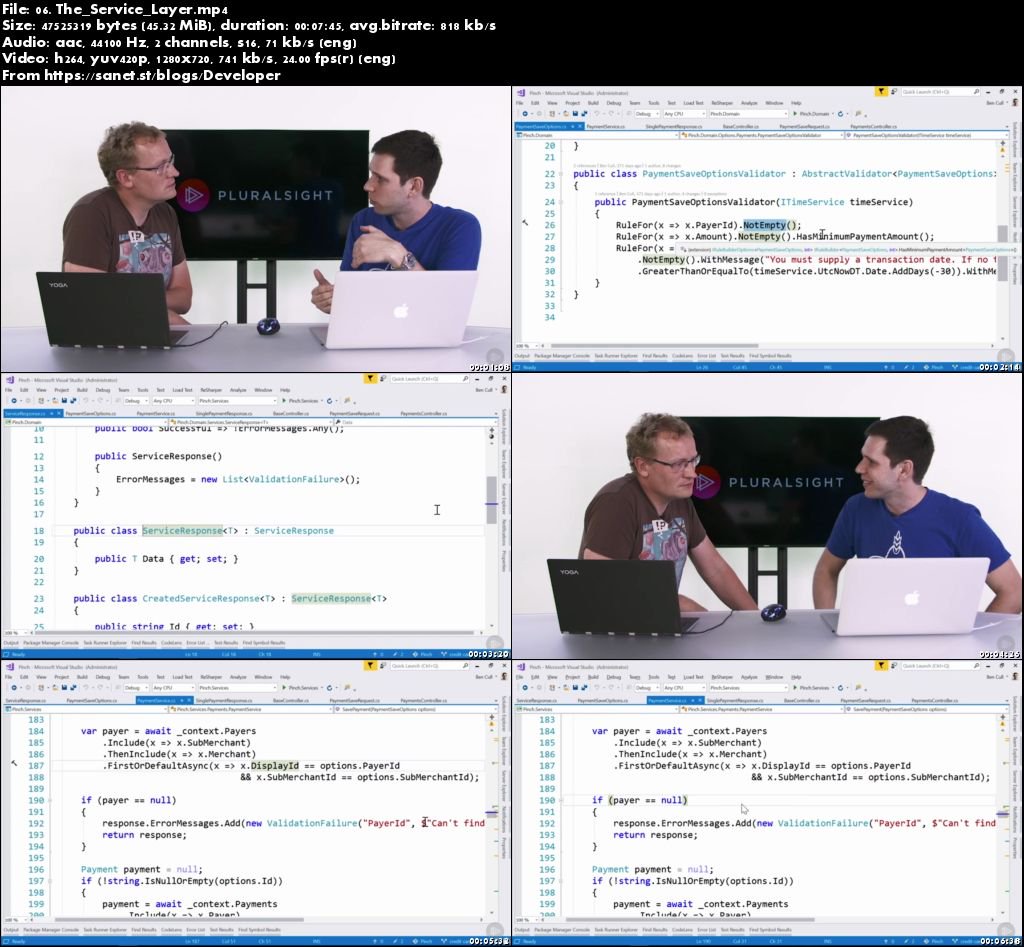Open Package Manager Console tab in 03:20 frame
This screenshot has width=1024, height=947.
click(x=51, y=643)
